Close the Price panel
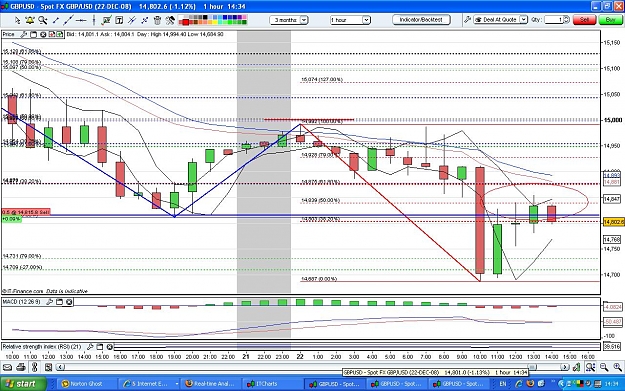 (43, 35)
